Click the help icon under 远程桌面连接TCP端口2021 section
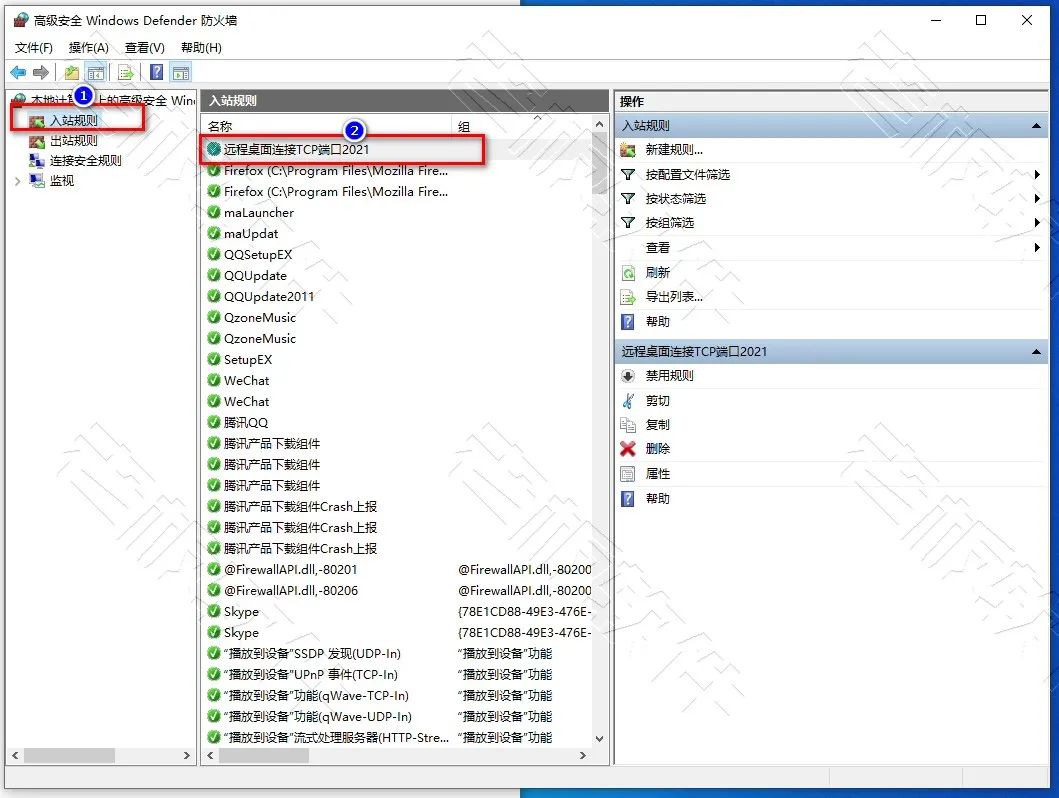Screen dimensions: 1059x798 coord(628,499)
